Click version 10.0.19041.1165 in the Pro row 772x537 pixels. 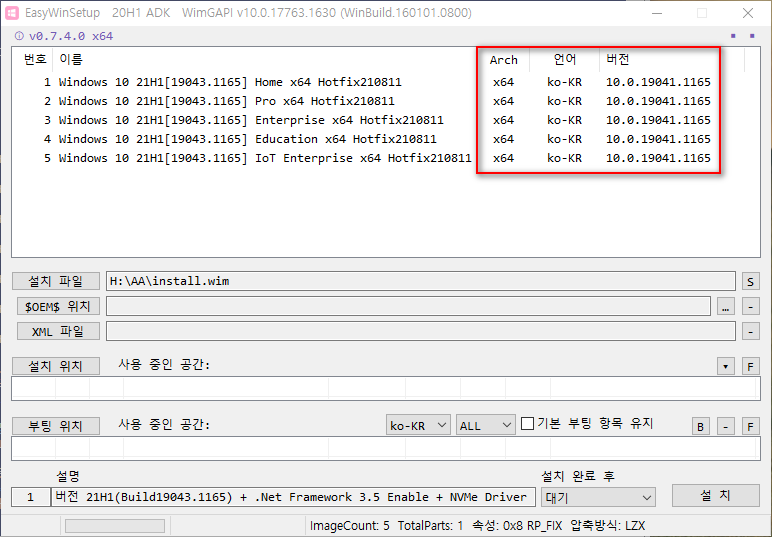click(658, 101)
